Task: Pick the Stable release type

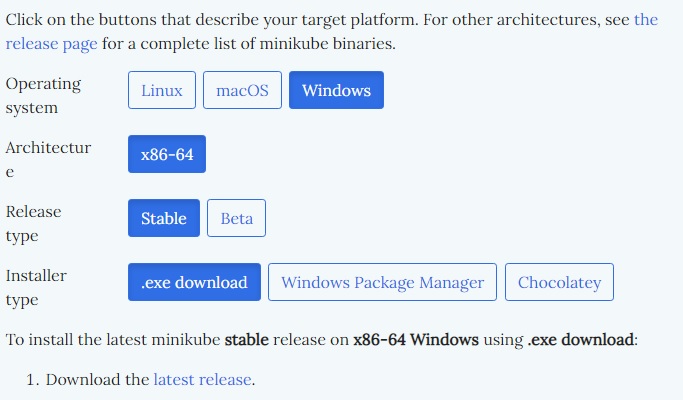Action: (x=164, y=219)
